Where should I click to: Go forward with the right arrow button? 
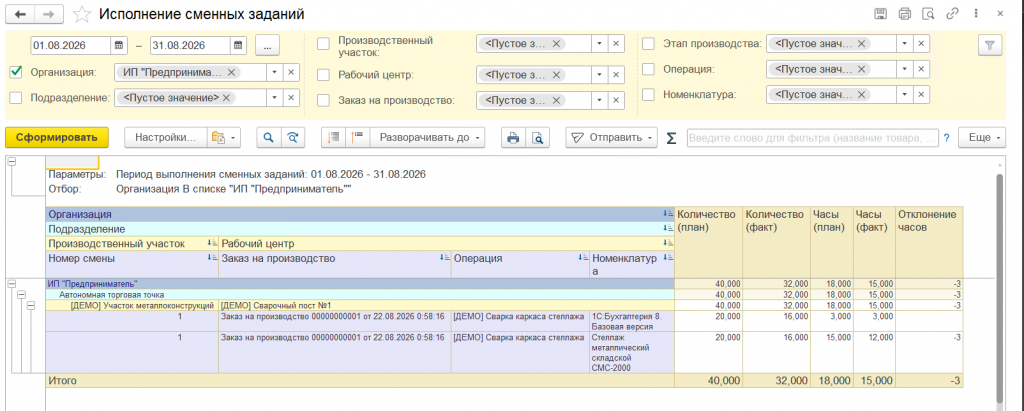(49, 14)
